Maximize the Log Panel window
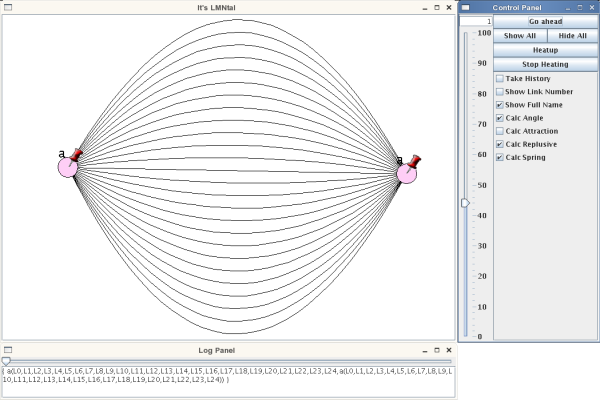 click(x=436, y=352)
